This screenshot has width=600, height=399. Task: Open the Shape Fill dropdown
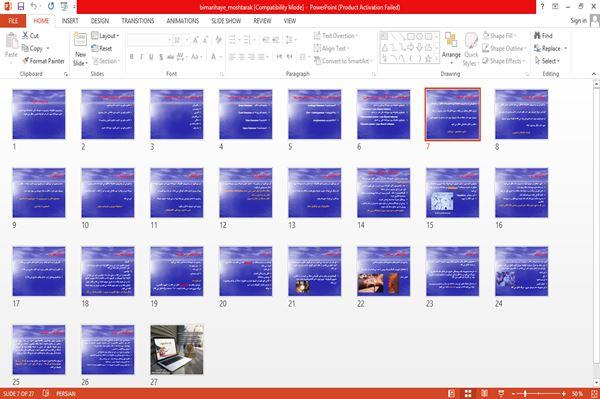coord(499,36)
